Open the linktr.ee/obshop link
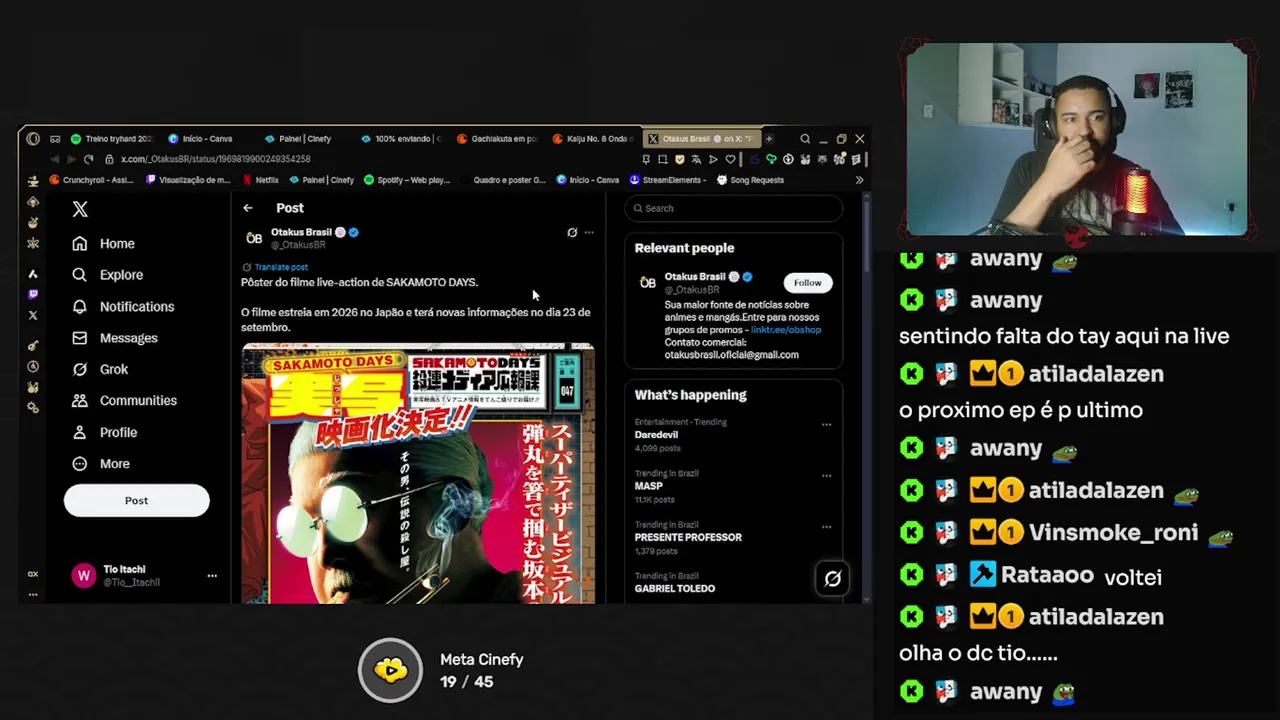The width and height of the screenshot is (1280, 720). 785,330
